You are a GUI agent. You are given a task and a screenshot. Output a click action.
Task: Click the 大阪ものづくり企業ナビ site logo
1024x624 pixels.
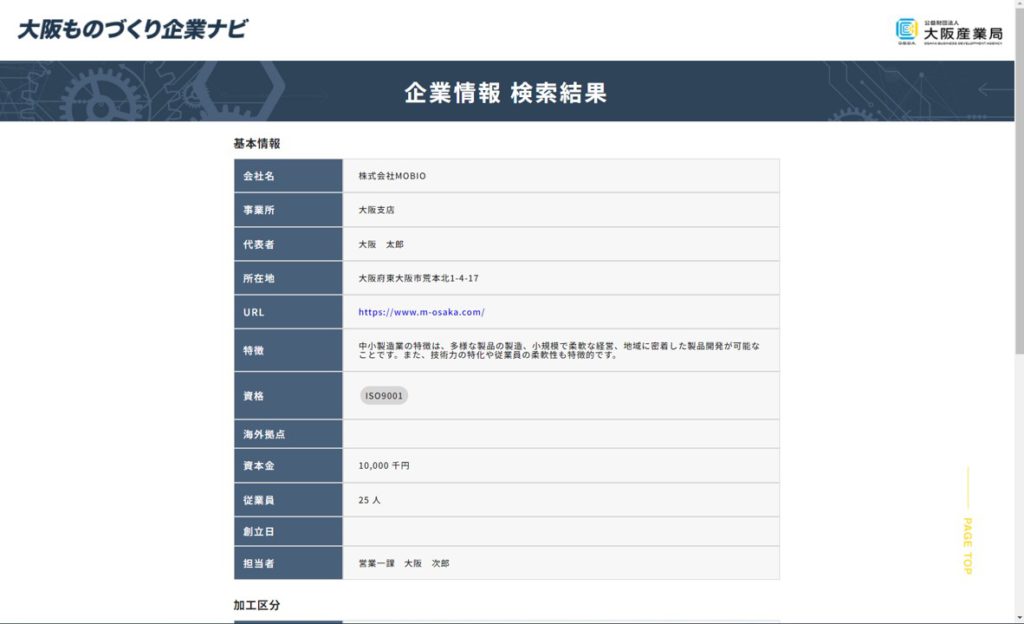(133, 29)
